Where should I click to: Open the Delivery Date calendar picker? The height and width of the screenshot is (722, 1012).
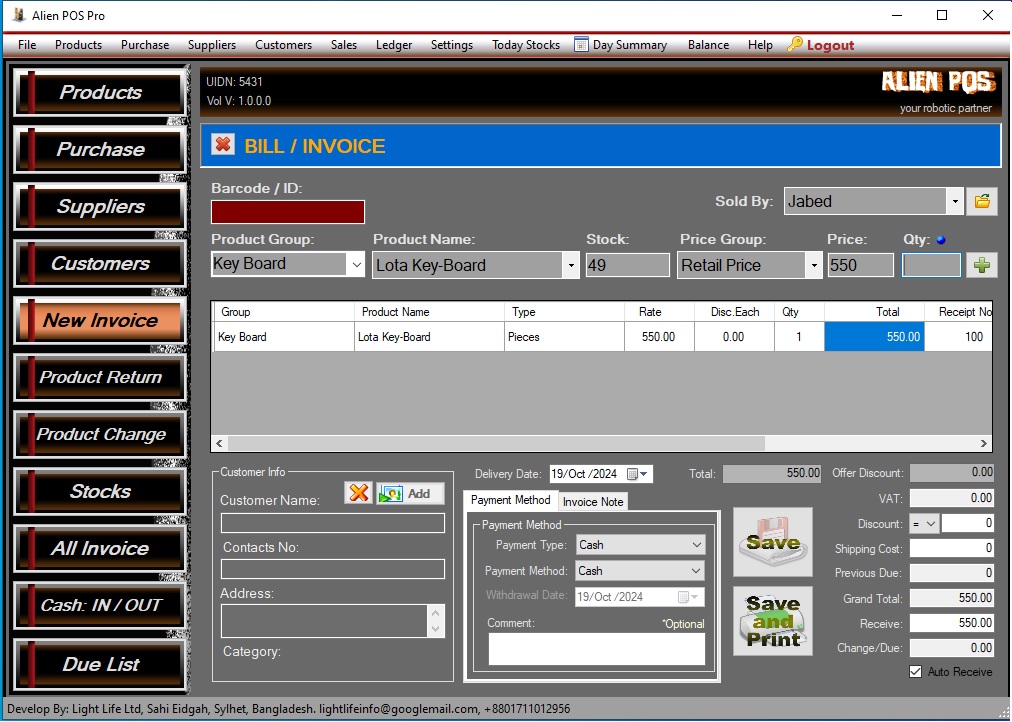(x=638, y=474)
